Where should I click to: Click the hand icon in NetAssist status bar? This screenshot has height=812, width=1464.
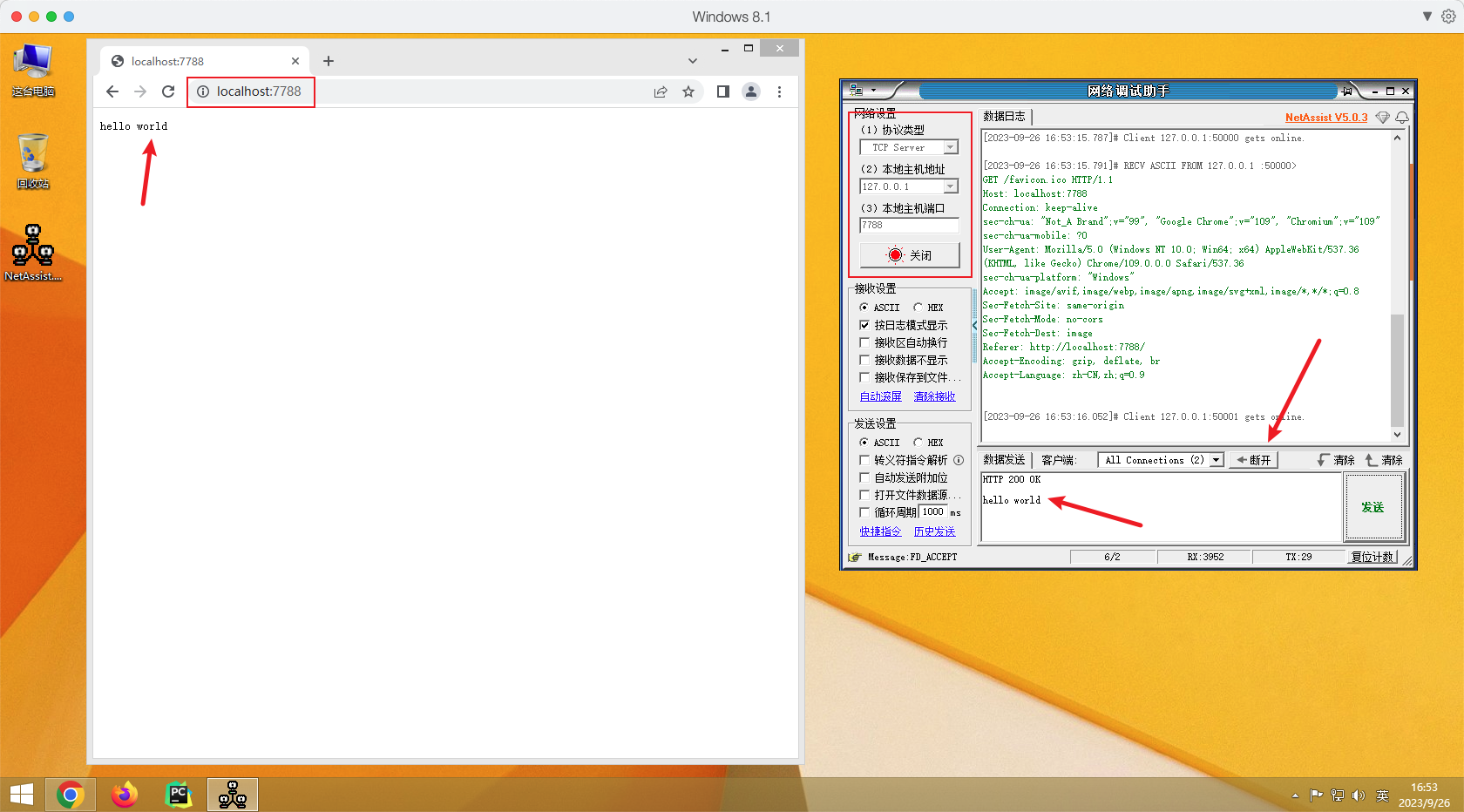(855, 557)
